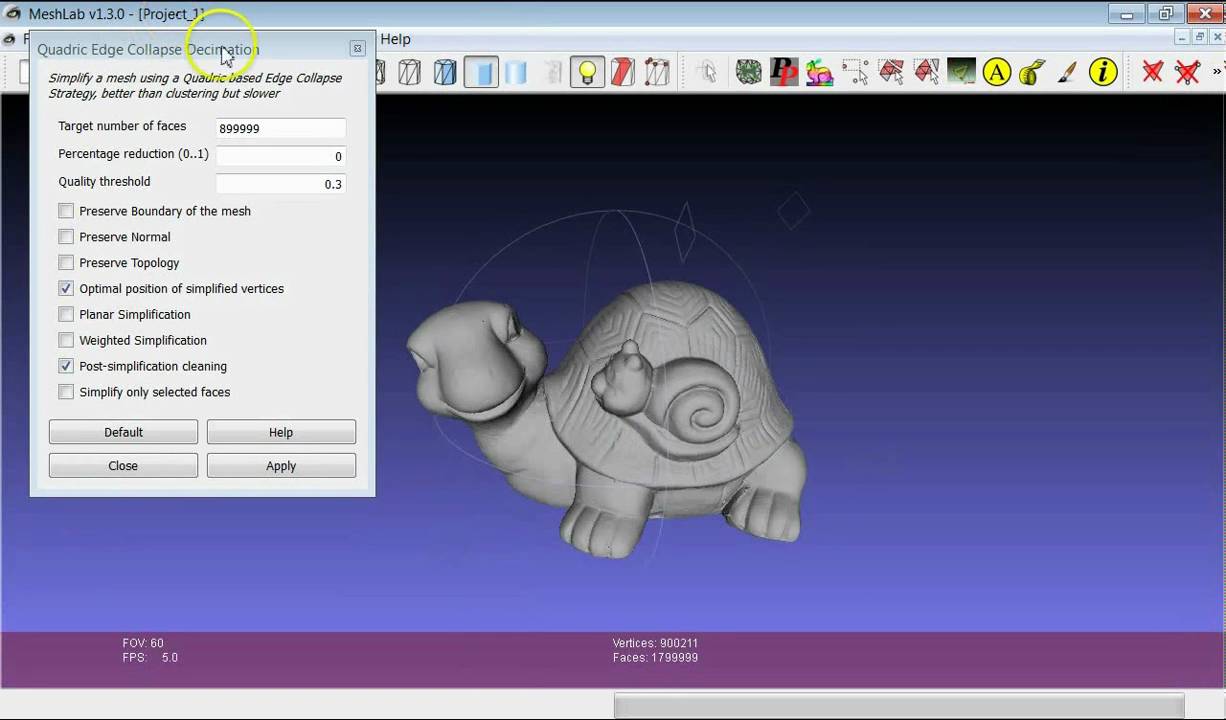Viewport: 1226px width, 720px height.
Task: Uncheck Optimal position of simplified vertices
Action: (x=66, y=288)
